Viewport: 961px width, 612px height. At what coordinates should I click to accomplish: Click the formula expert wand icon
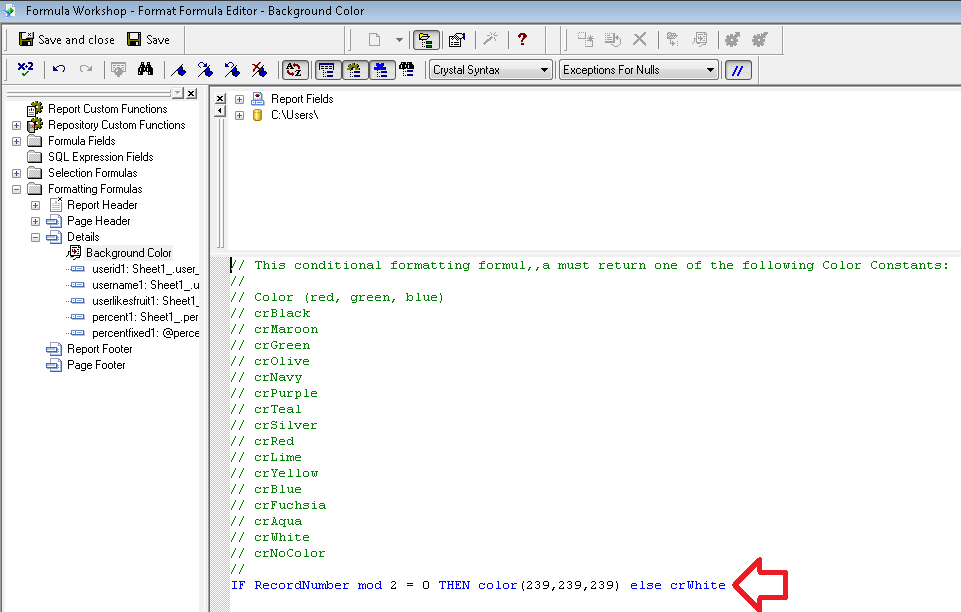[x=490, y=39]
